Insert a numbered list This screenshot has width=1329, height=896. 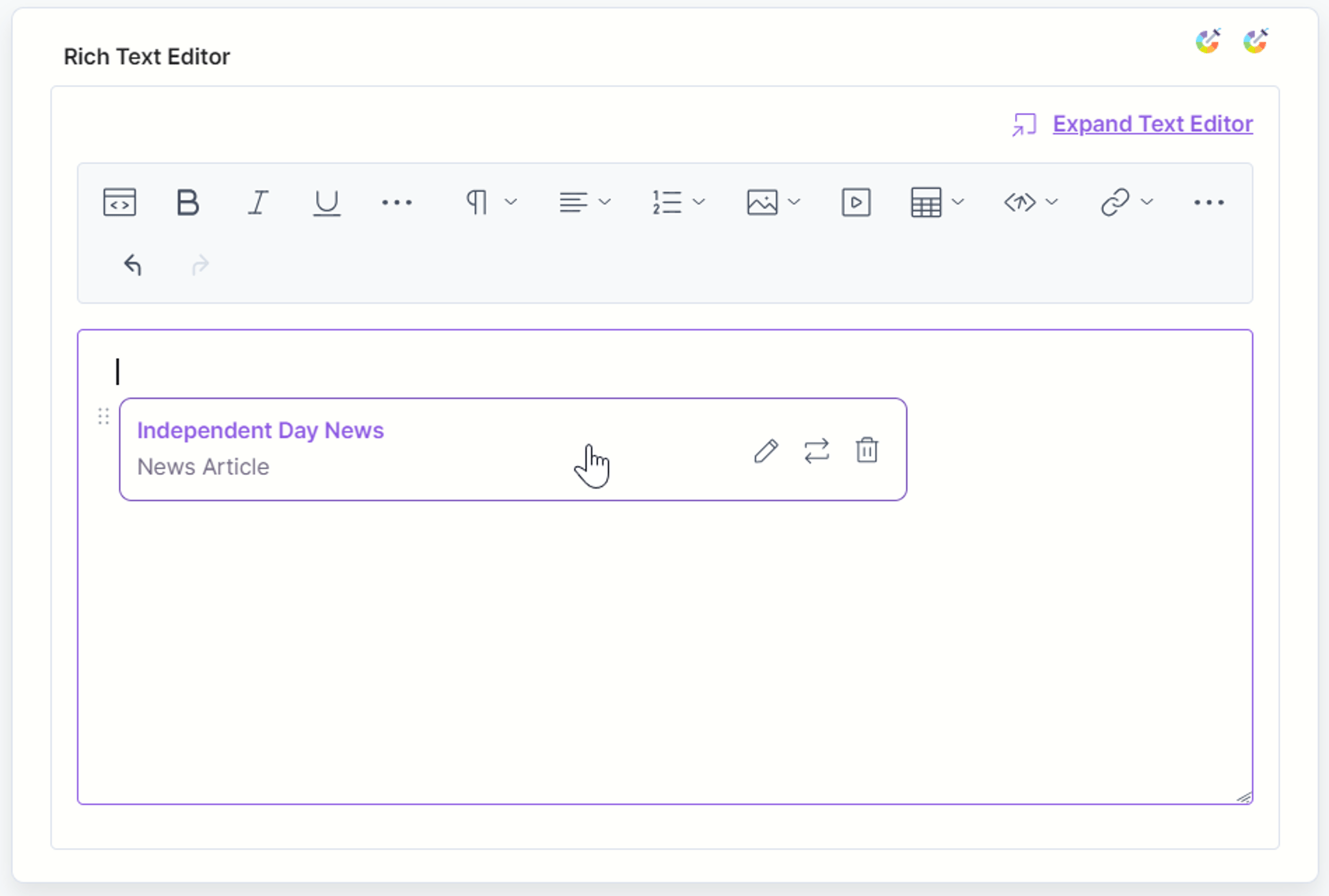coord(667,202)
